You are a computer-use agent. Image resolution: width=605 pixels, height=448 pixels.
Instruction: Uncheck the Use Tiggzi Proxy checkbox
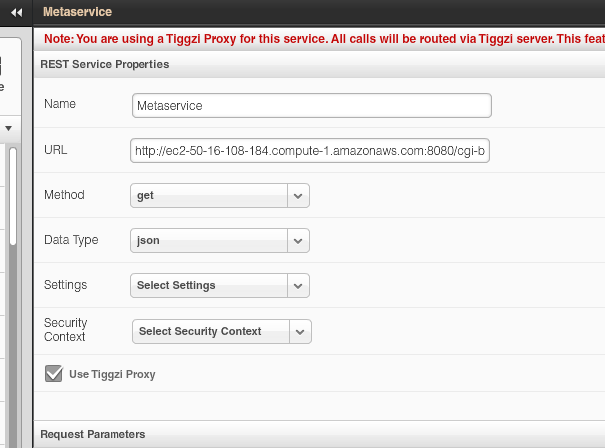click(x=54, y=374)
